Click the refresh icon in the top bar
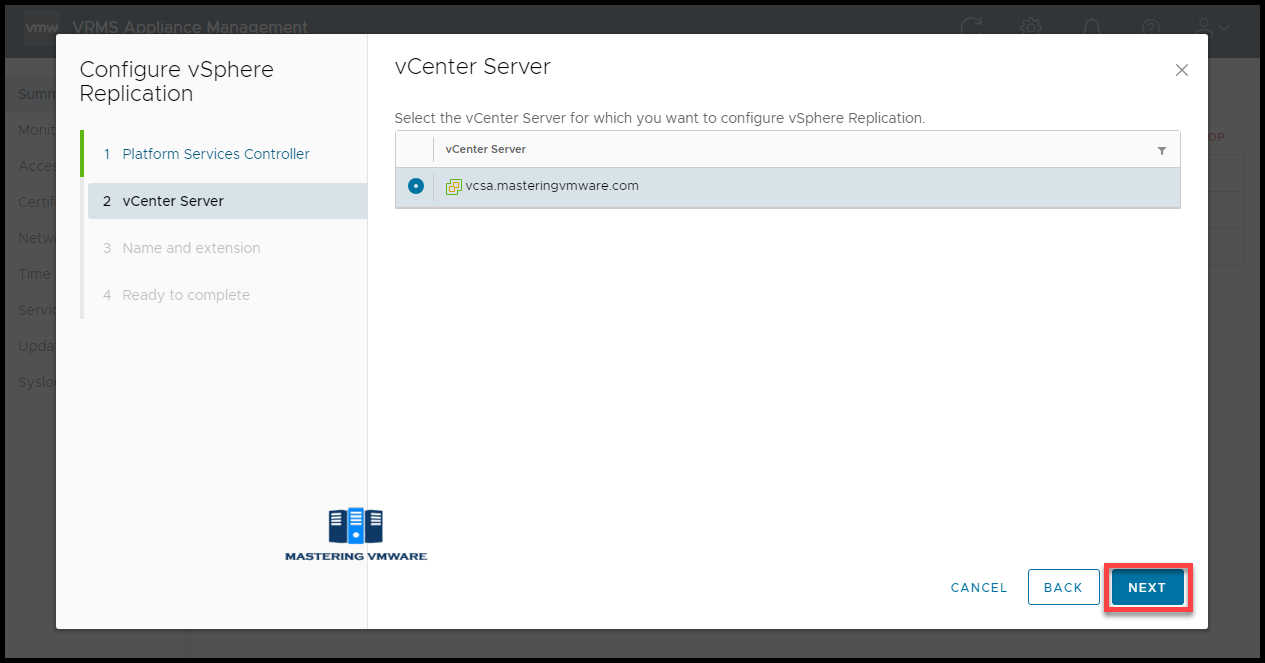Image resolution: width=1265 pixels, height=663 pixels. 970,27
